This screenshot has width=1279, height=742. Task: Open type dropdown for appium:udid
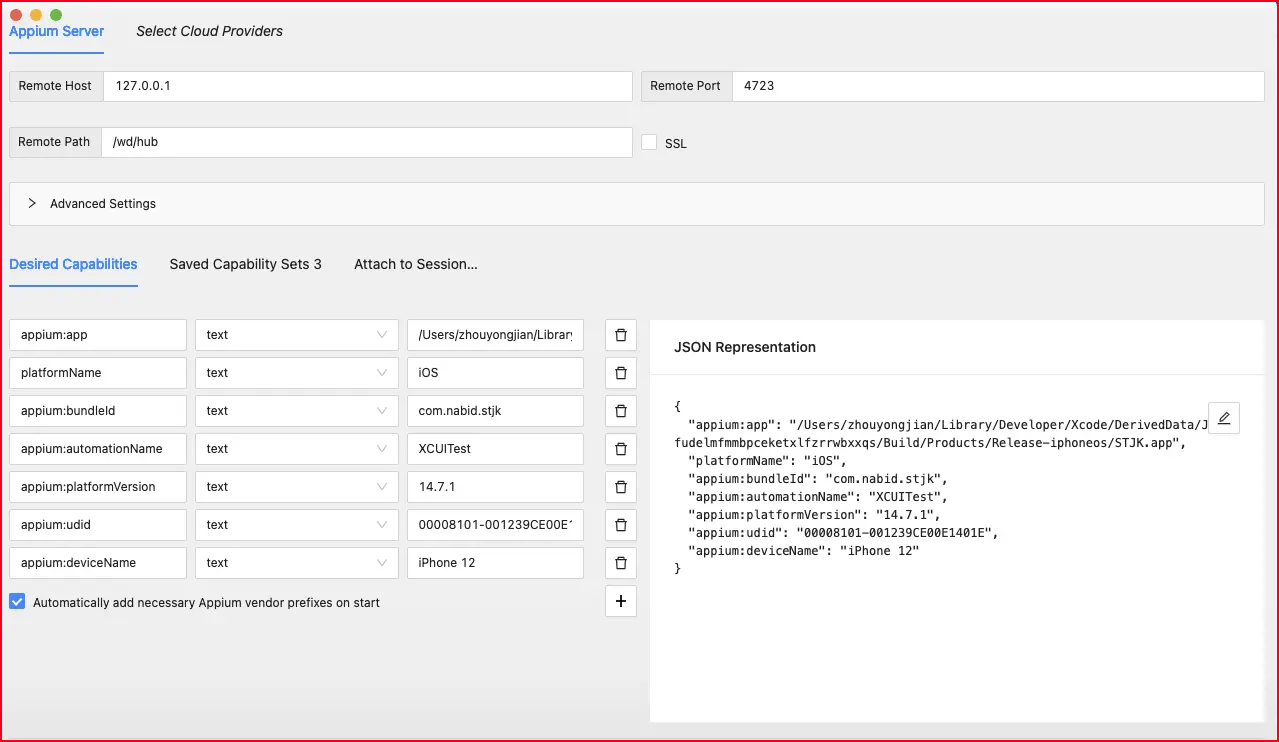297,525
